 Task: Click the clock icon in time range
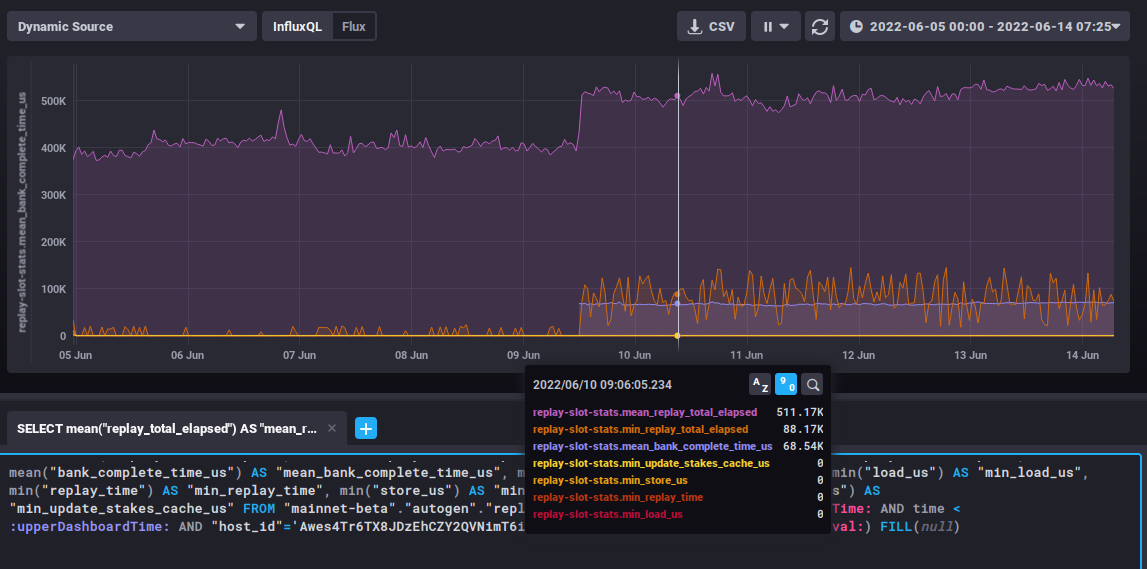857,26
